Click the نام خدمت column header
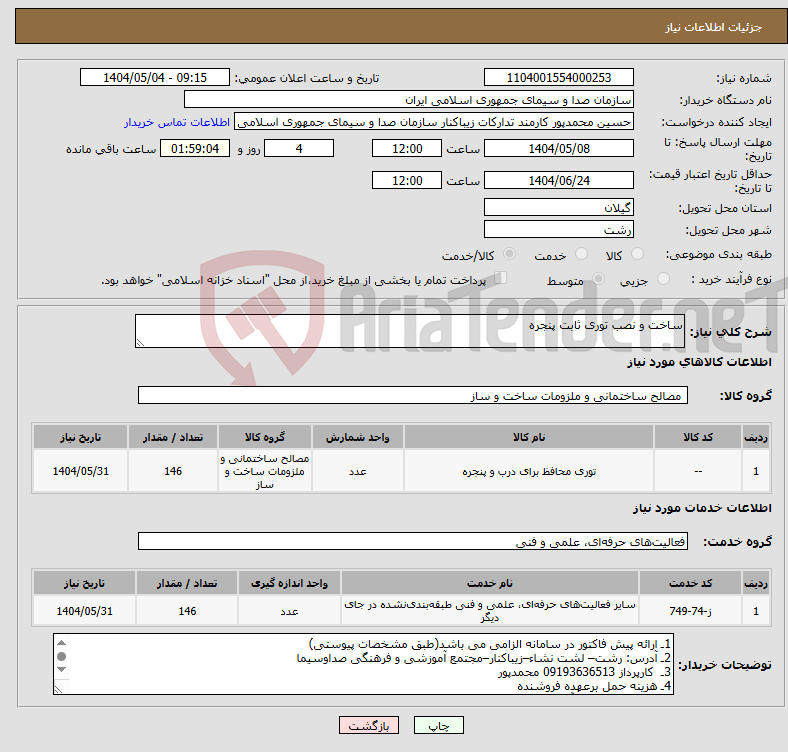This screenshot has width=788, height=752. (x=490, y=583)
